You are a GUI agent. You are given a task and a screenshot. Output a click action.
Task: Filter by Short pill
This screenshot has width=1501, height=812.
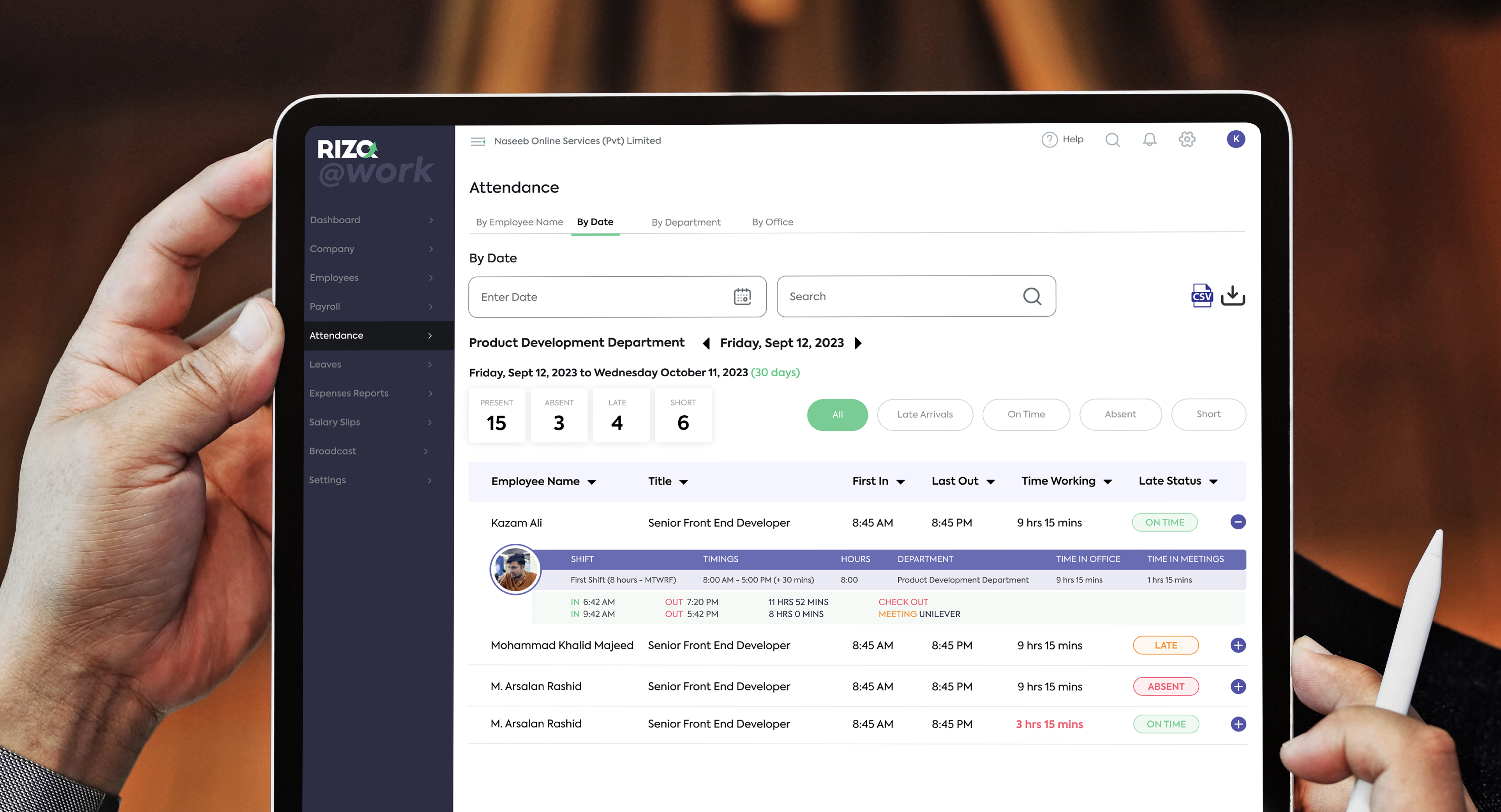(1209, 414)
